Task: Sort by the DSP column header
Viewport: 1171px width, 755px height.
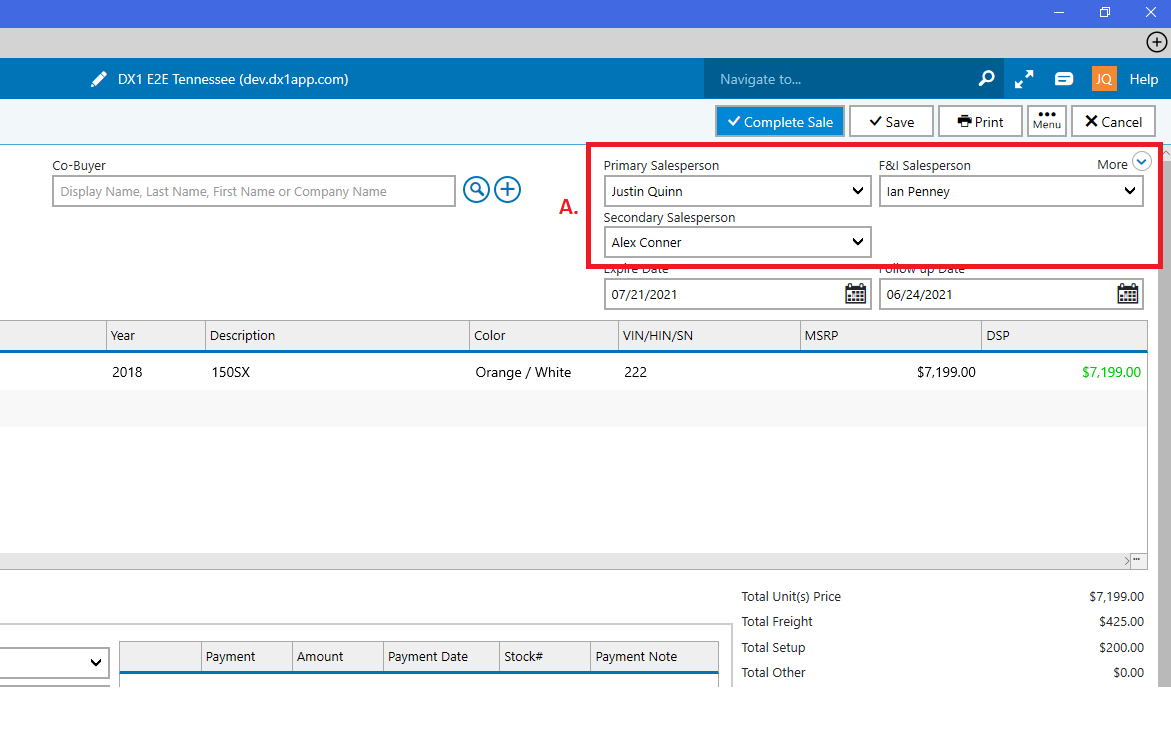Action: tap(1064, 335)
